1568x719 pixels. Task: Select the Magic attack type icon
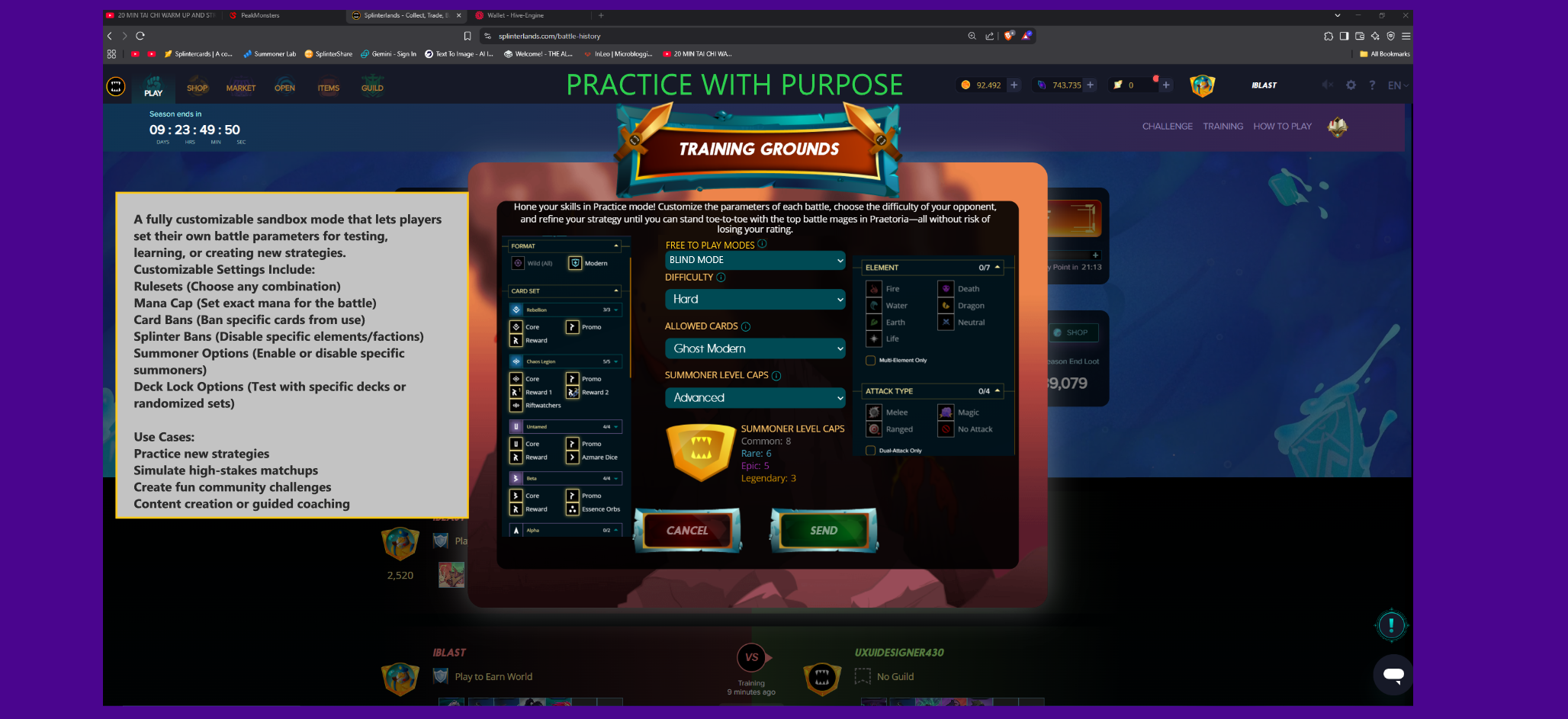tap(946, 412)
